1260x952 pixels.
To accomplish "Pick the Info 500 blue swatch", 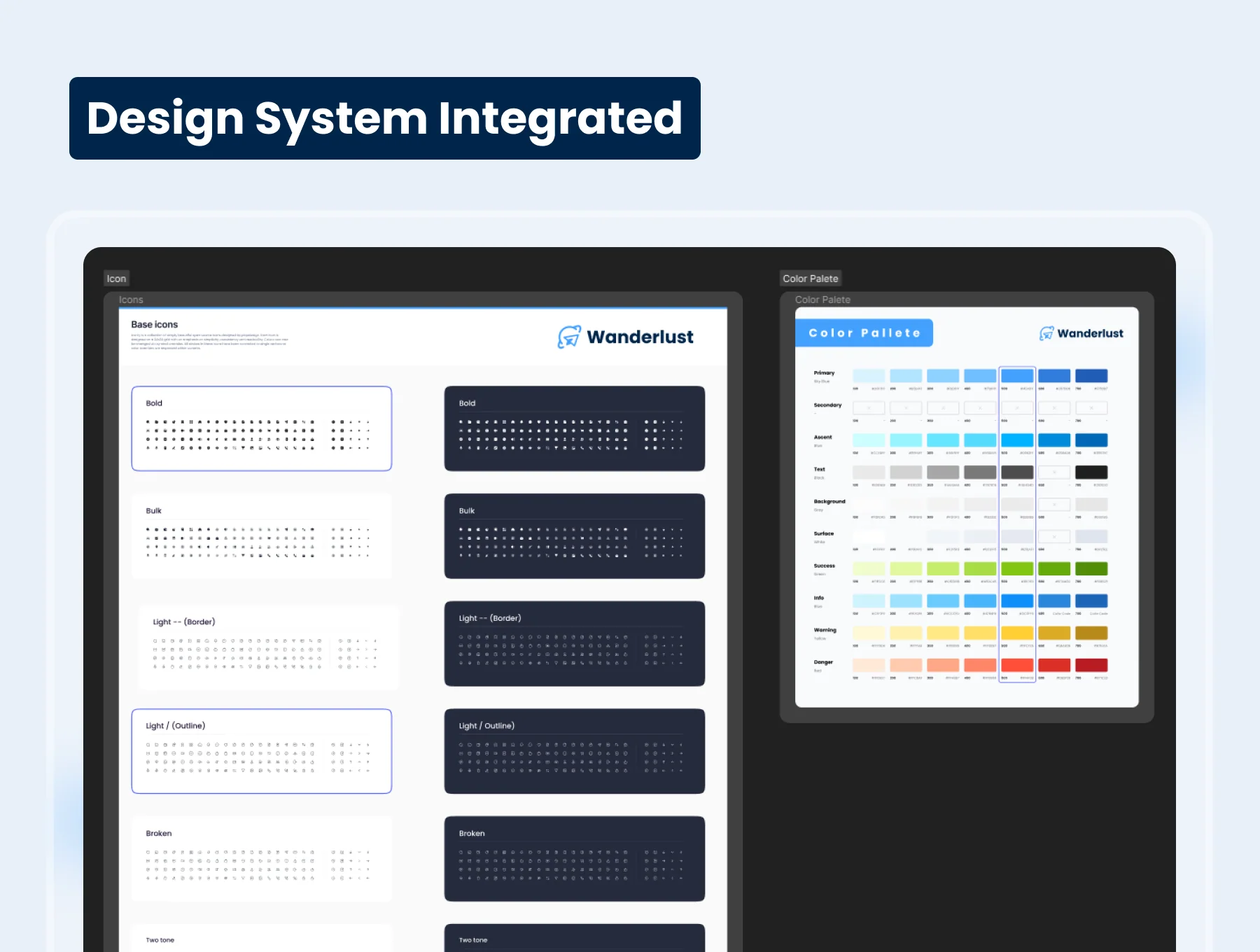I will (x=1017, y=601).
